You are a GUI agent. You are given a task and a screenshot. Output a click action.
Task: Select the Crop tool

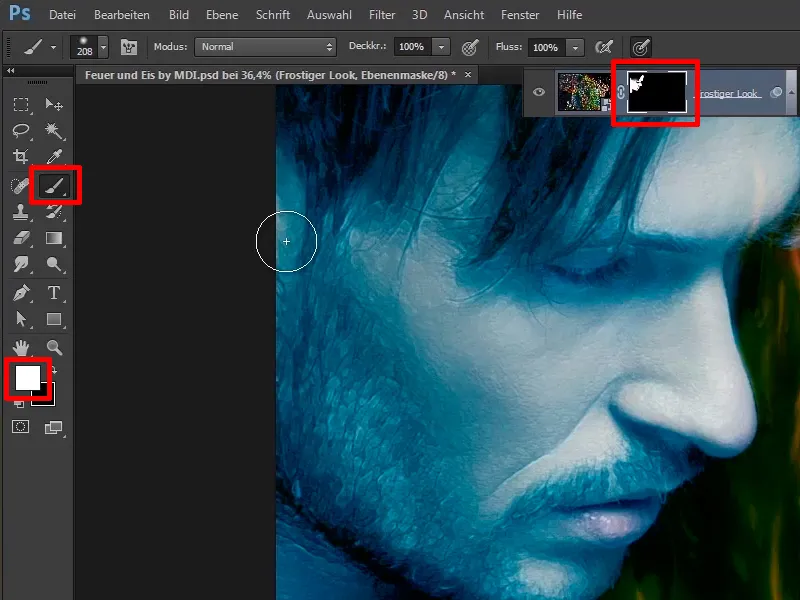point(21,156)
